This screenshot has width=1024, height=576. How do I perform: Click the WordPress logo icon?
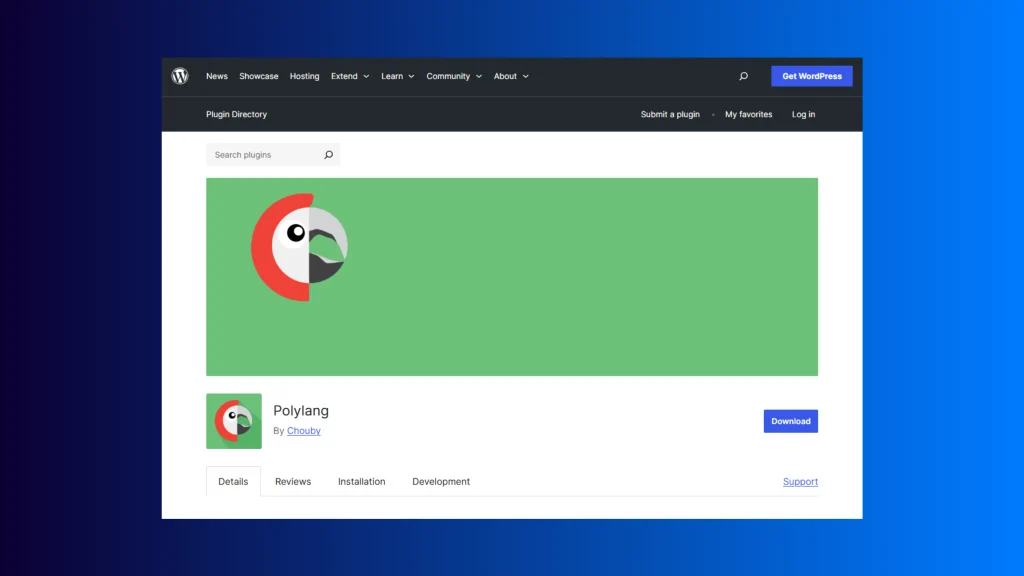click(x=180, y=76)
